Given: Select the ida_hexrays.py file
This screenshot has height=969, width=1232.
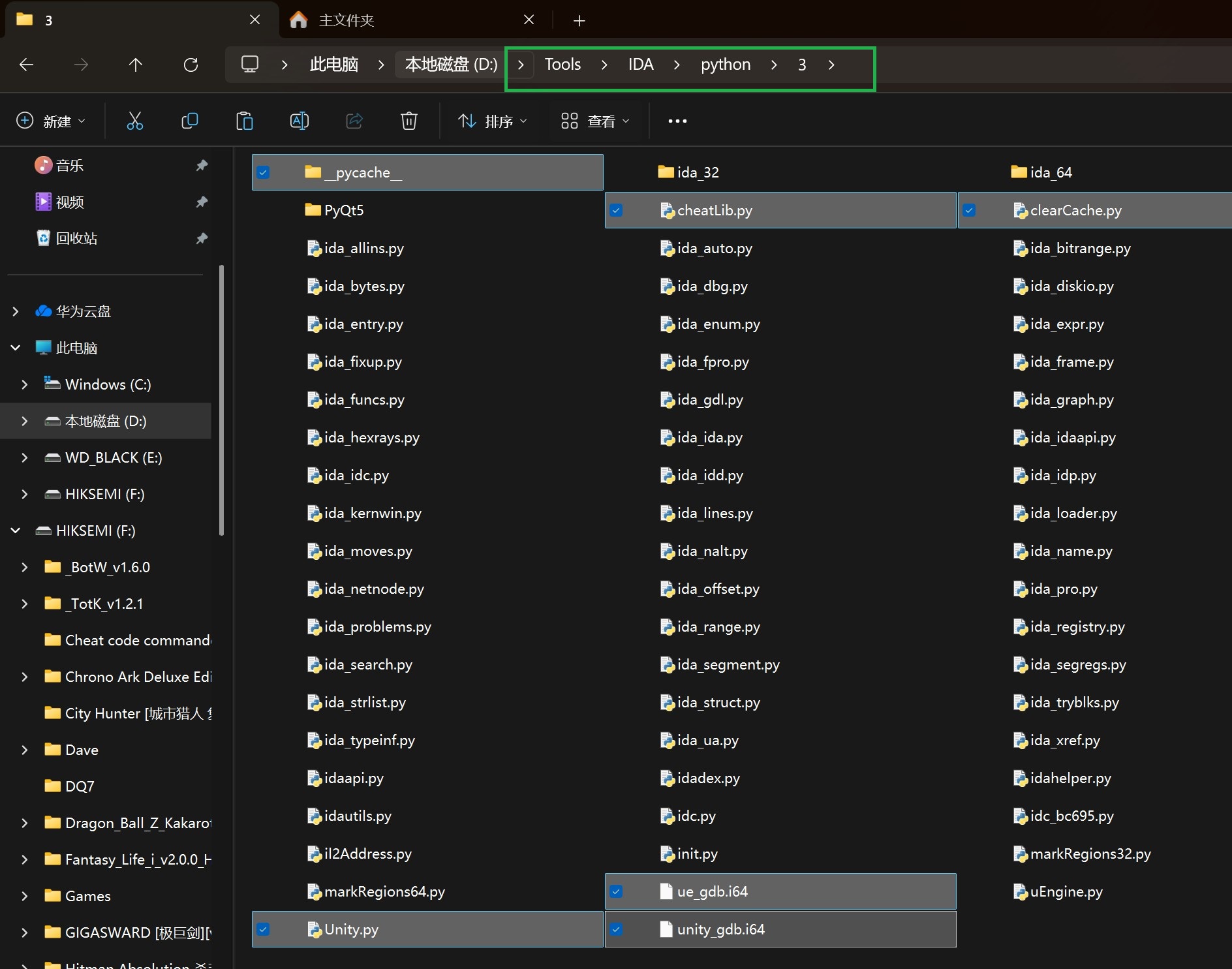Looking at the screenshot, I should [372, 437].
